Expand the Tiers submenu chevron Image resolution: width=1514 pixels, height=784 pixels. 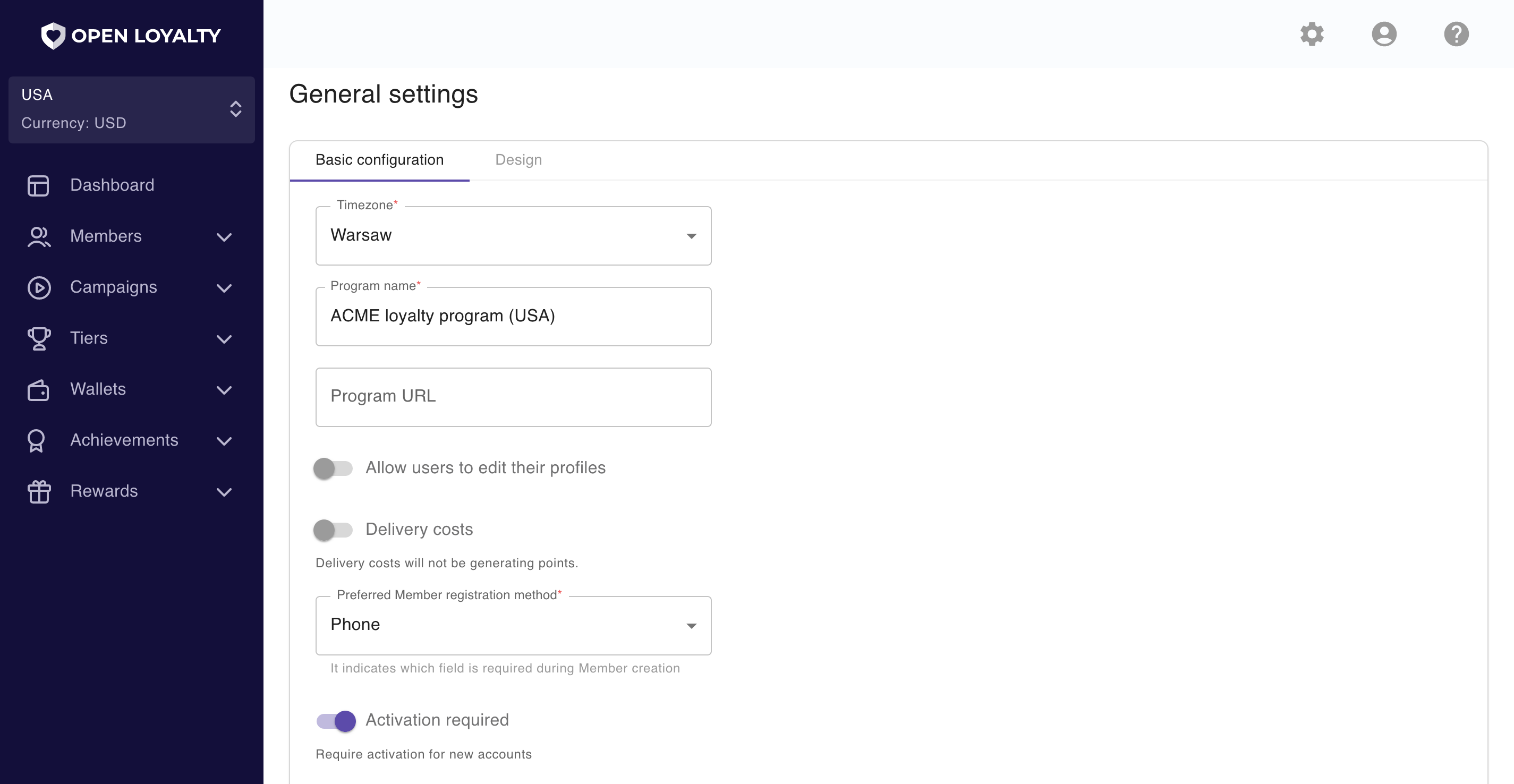click(x=224, y=339)
